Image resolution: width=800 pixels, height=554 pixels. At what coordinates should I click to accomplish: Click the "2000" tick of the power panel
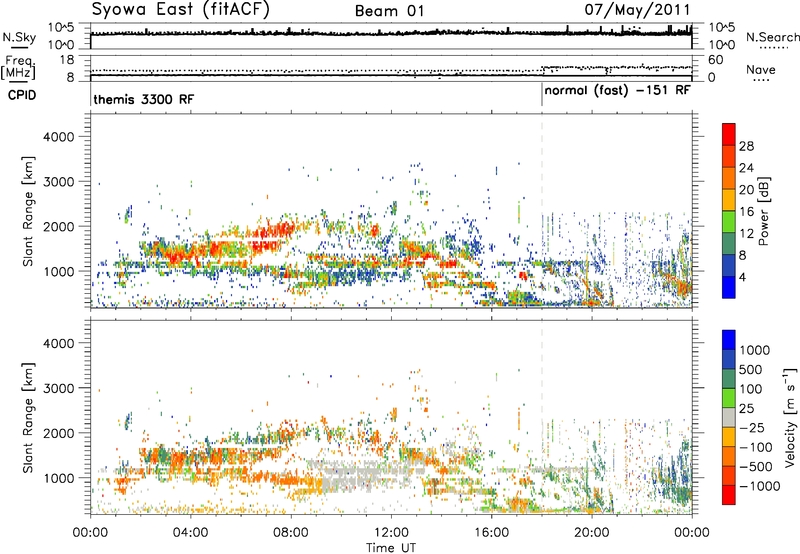click(x=58, y=227)
